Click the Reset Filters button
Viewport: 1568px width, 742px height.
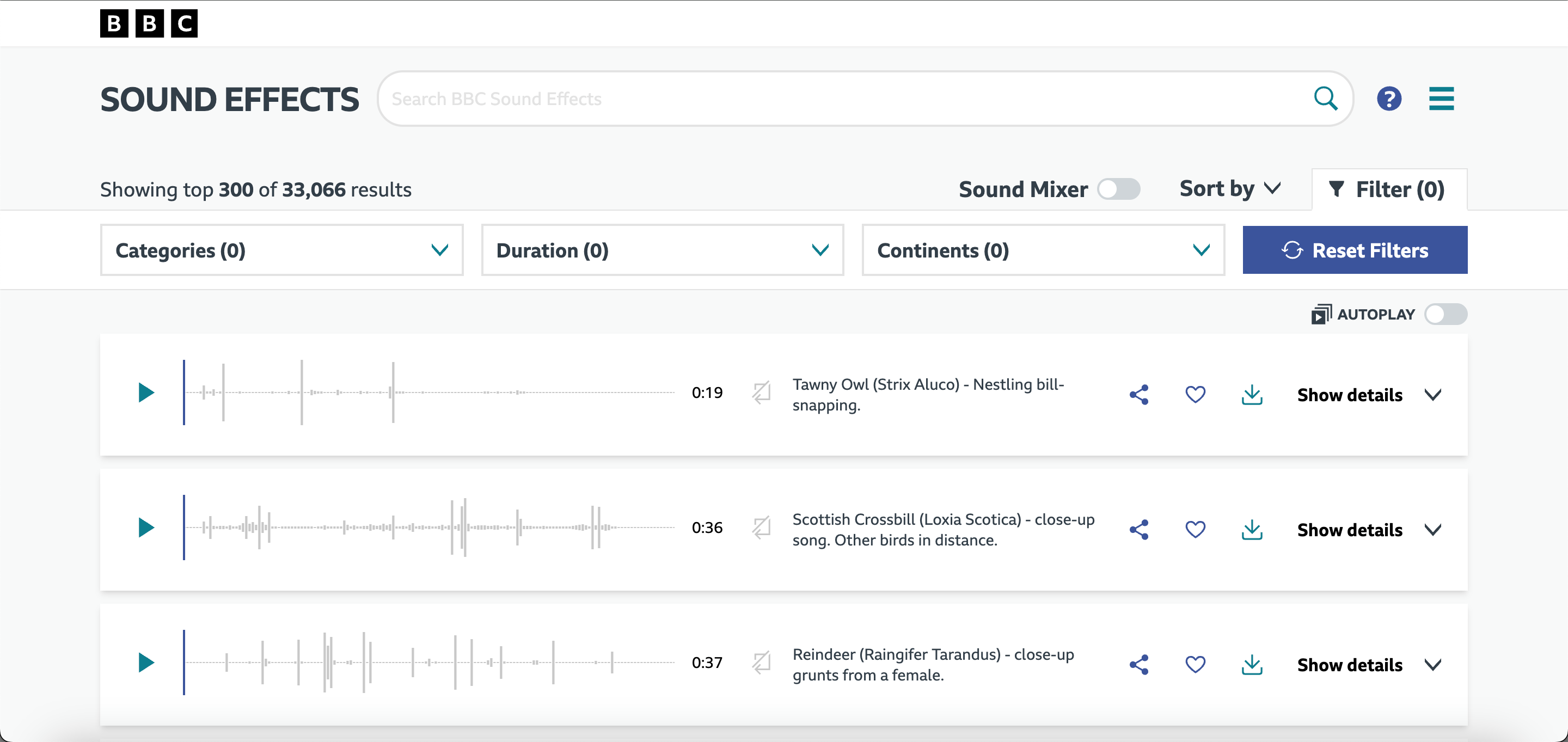pos(1355,250)
